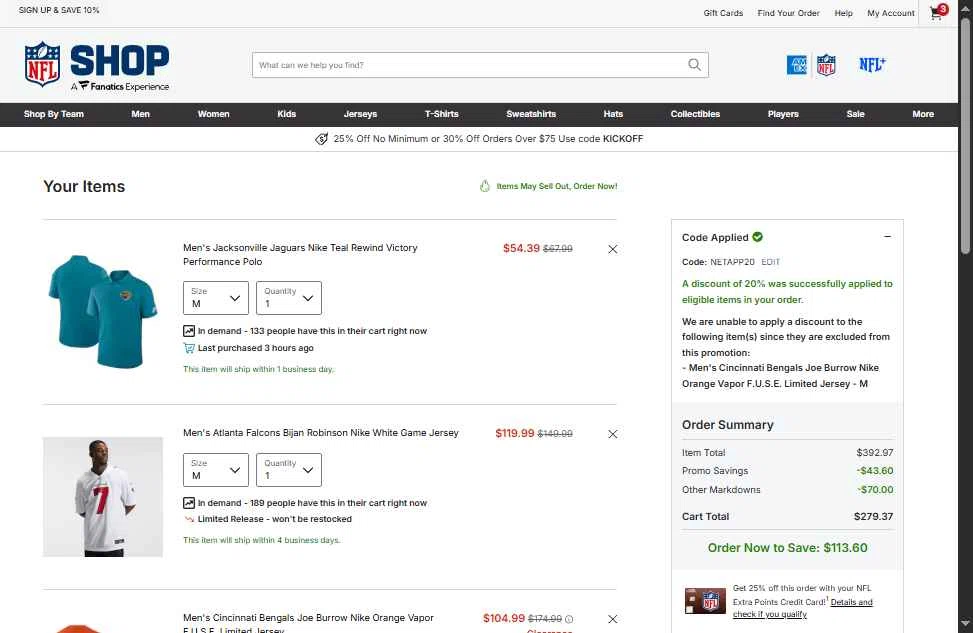
Task: Open the Help link
Action: coord(843,13)
